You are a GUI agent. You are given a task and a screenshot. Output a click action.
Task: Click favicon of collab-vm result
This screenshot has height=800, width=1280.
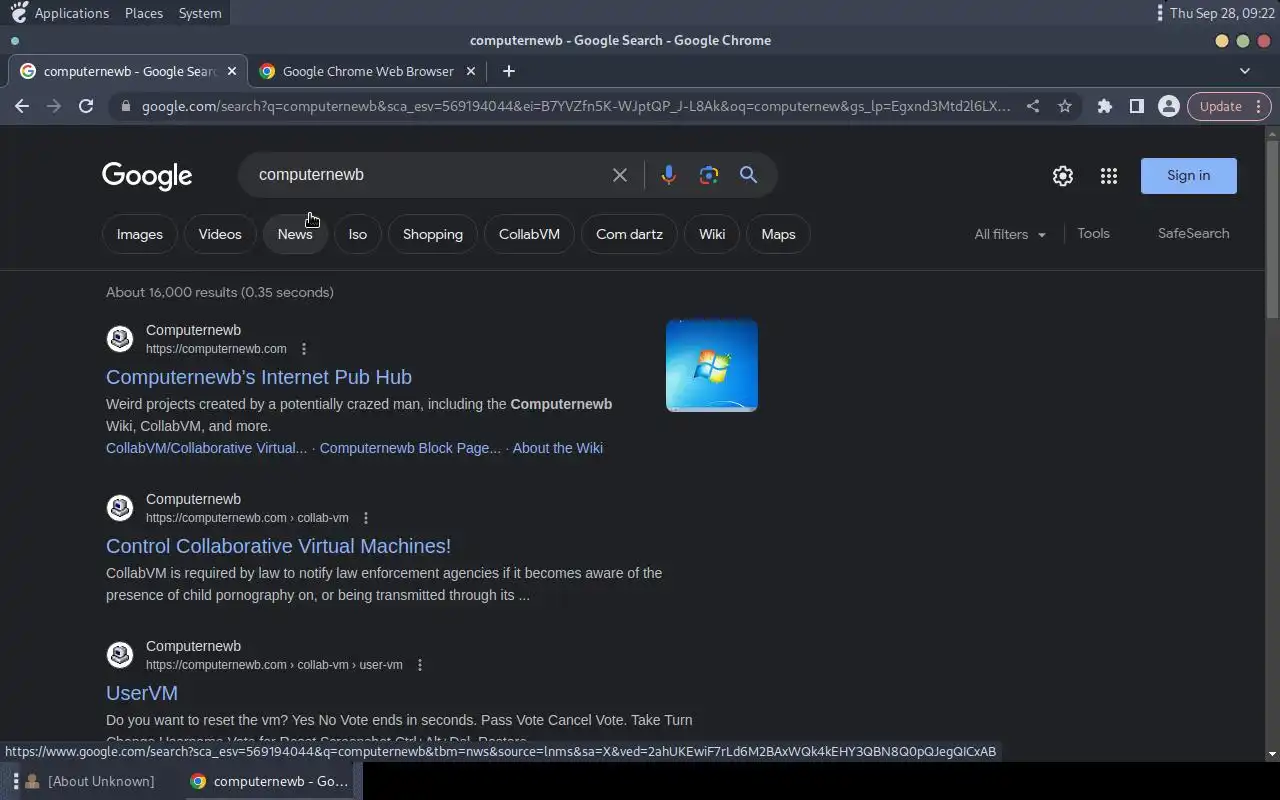coord(120,508)
